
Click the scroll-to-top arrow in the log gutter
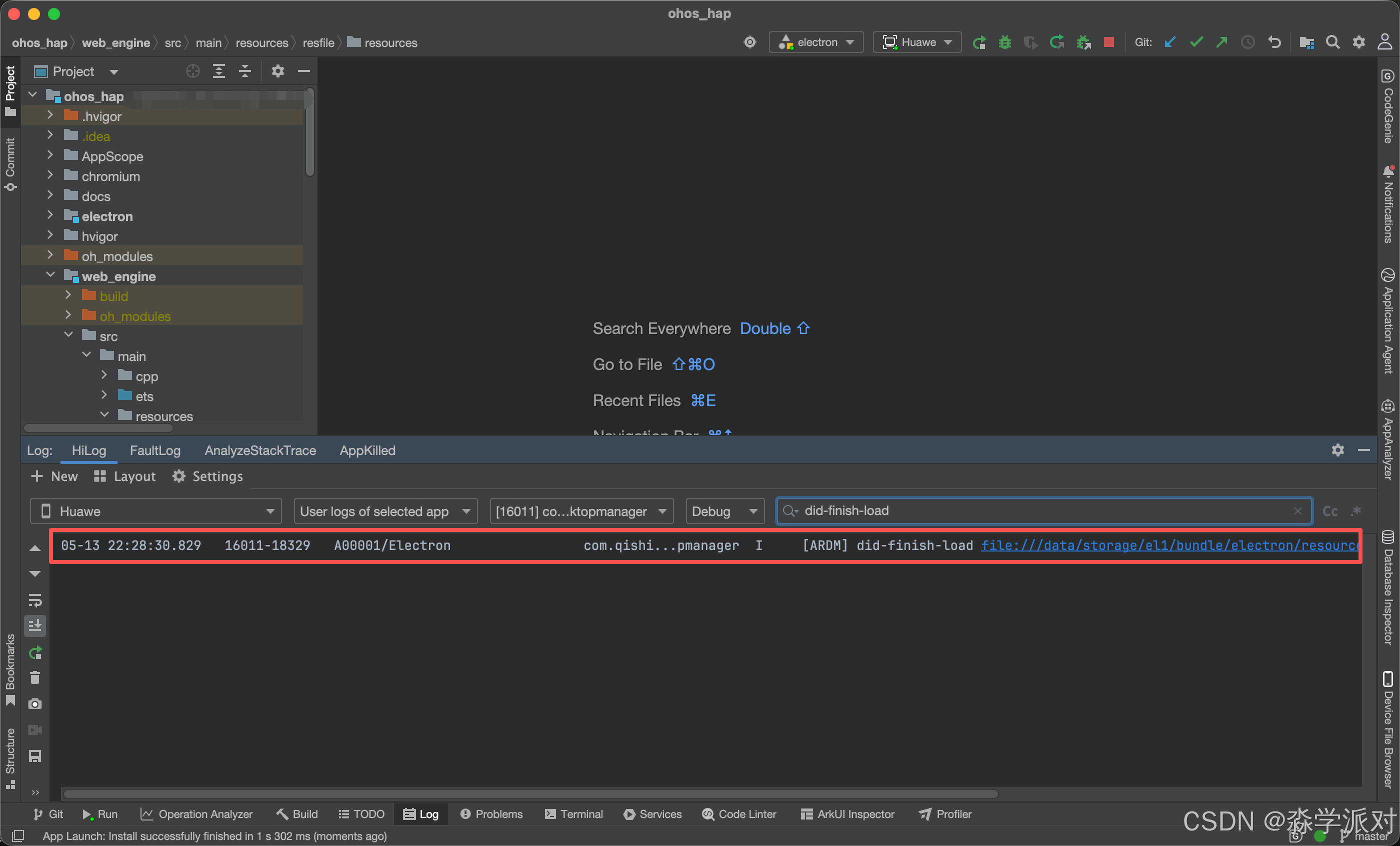click(34, 548)
